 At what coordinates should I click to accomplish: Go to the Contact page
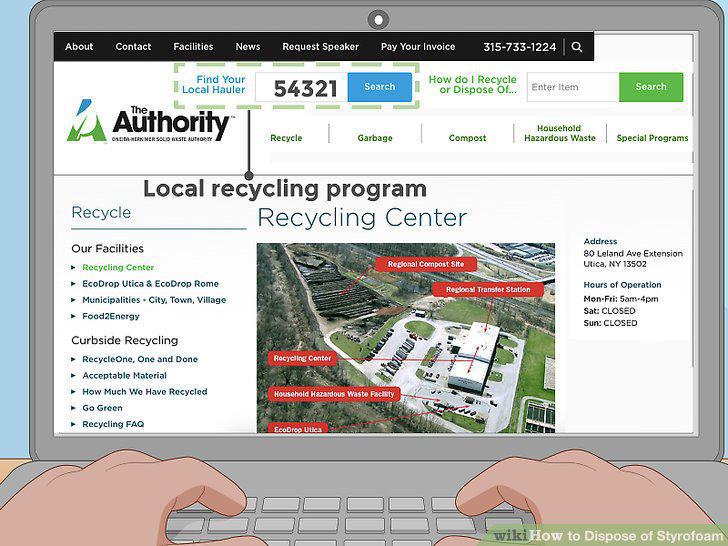[x=133, y=47]
